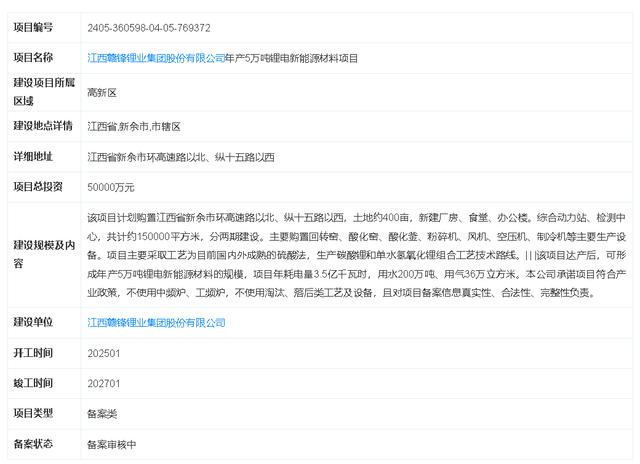
Task: Select the 项目总投资 label cell
Action: coord(37,187)
